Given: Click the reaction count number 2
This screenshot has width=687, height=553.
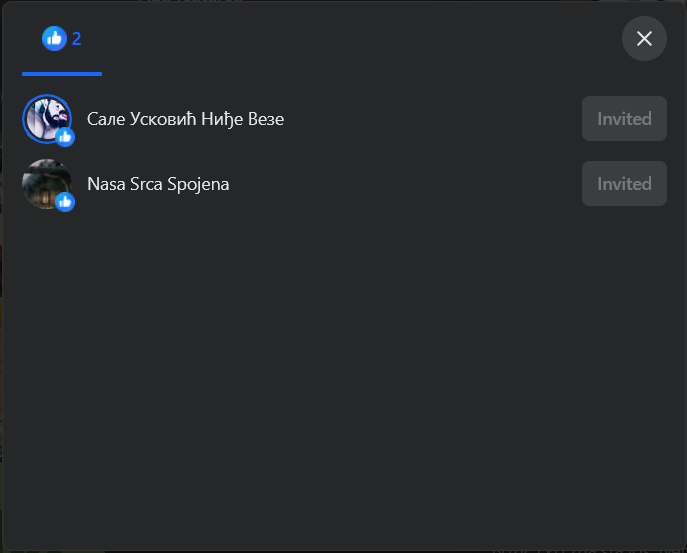Looking at the screenshot, I should [76, 39].
